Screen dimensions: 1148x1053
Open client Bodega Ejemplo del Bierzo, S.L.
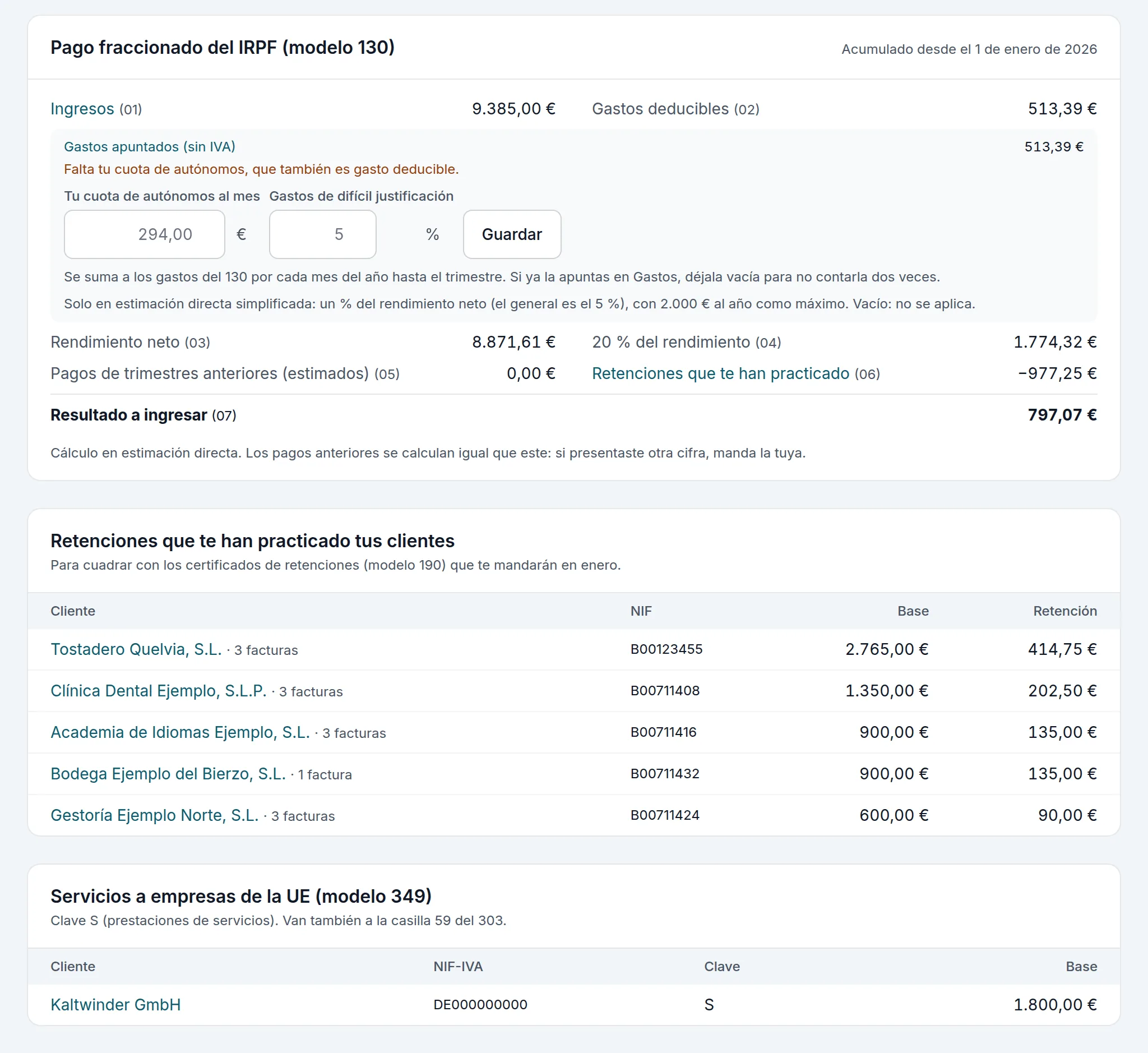click(x=168, y=774)
